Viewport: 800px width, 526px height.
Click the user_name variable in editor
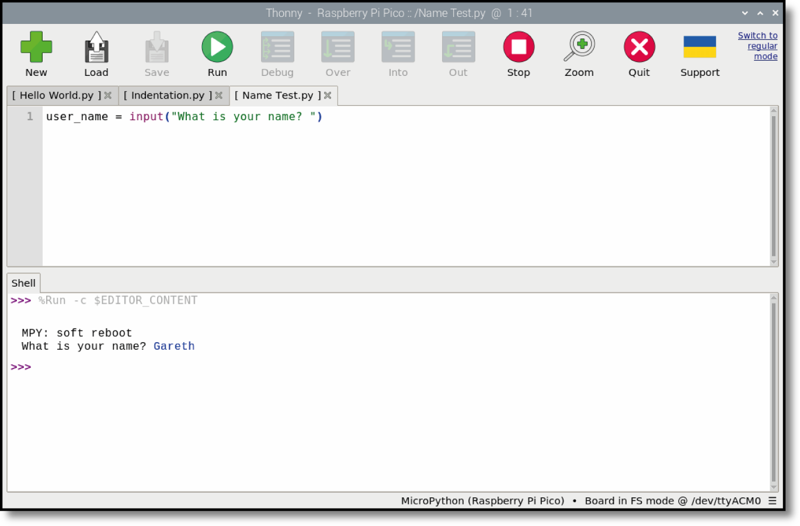(x=77, y=117)
